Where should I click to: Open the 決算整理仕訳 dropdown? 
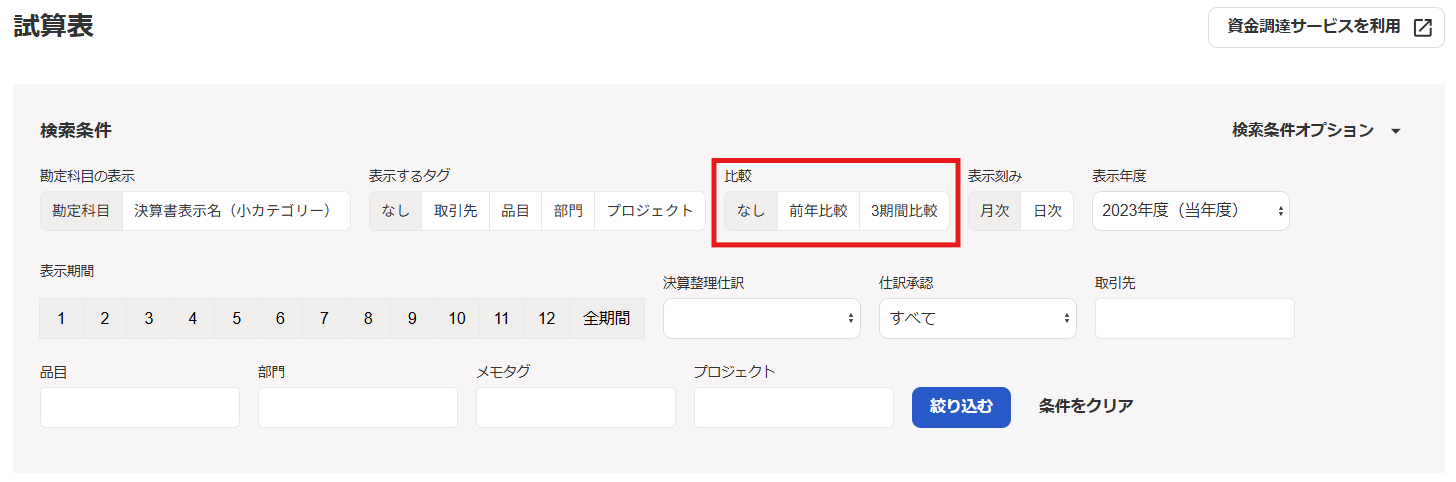coord(761,318)
